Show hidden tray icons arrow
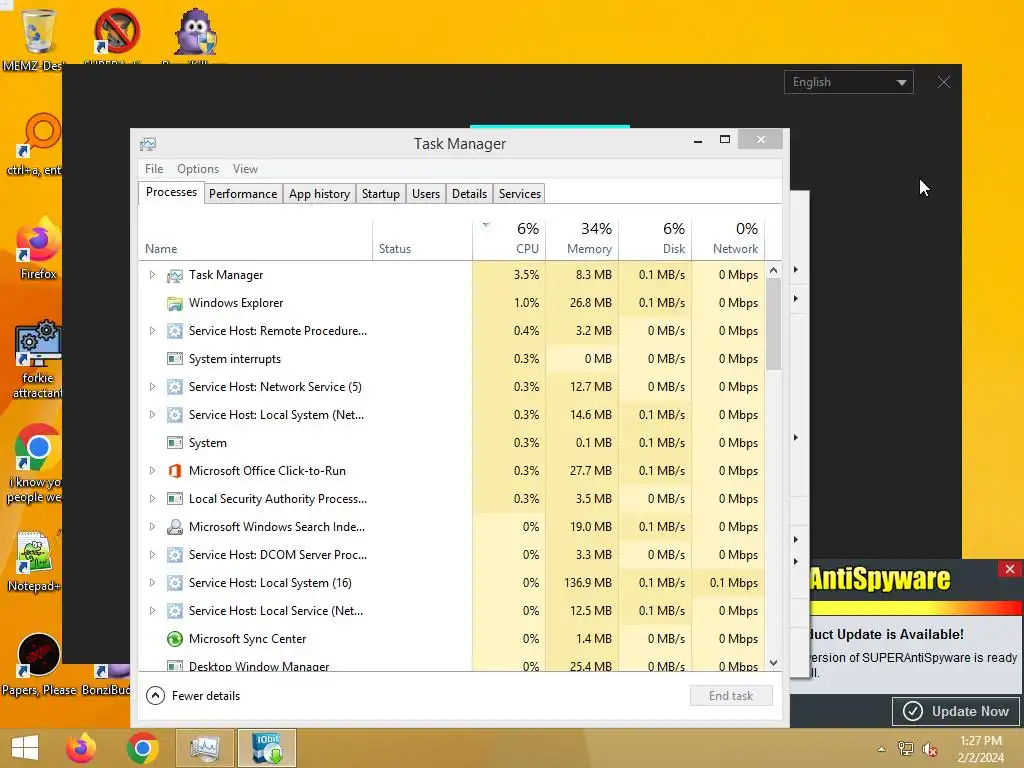 [x=882, y=749]
